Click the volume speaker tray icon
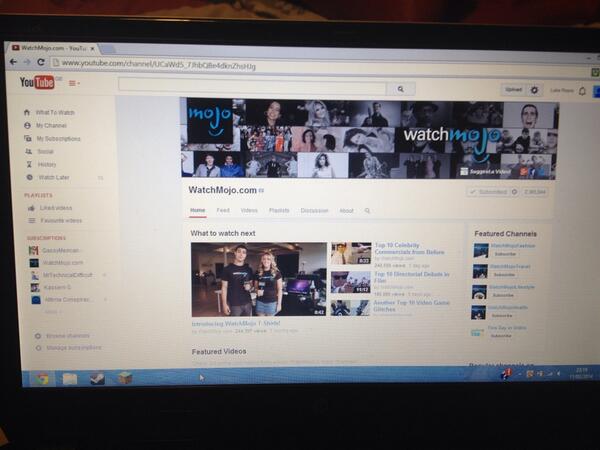 click(559, 373)
